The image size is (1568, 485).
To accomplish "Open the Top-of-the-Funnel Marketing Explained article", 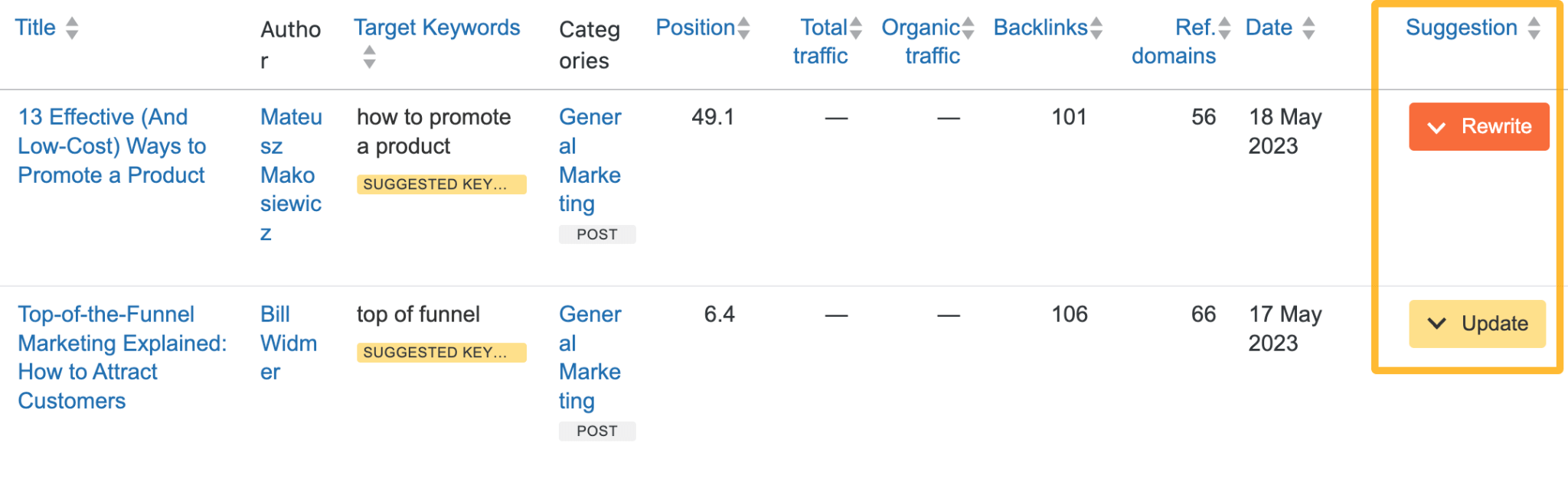I will (122, 357).
